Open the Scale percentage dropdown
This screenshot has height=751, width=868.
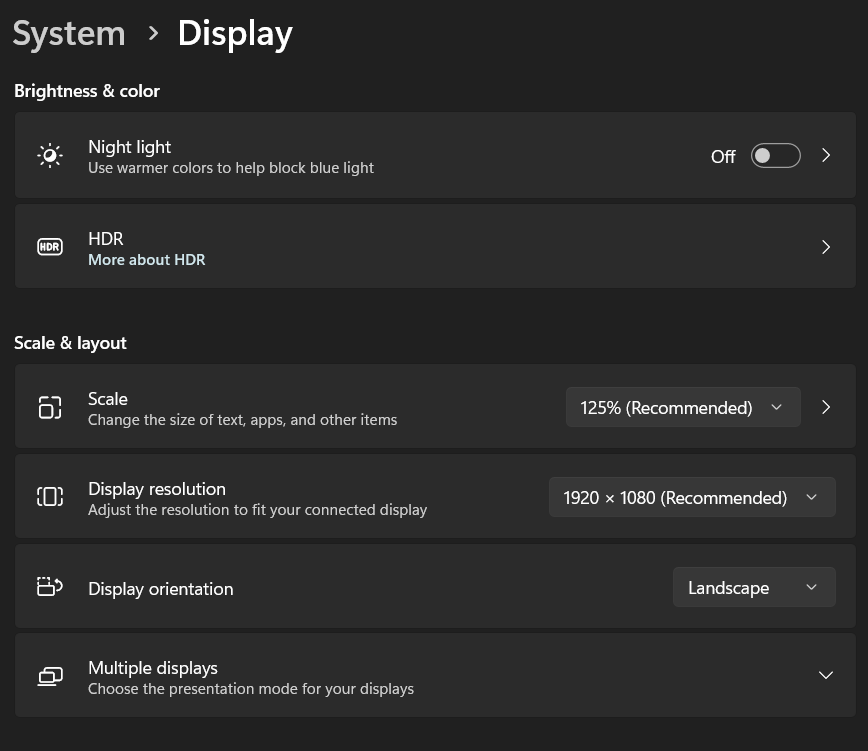click(683, 407)
